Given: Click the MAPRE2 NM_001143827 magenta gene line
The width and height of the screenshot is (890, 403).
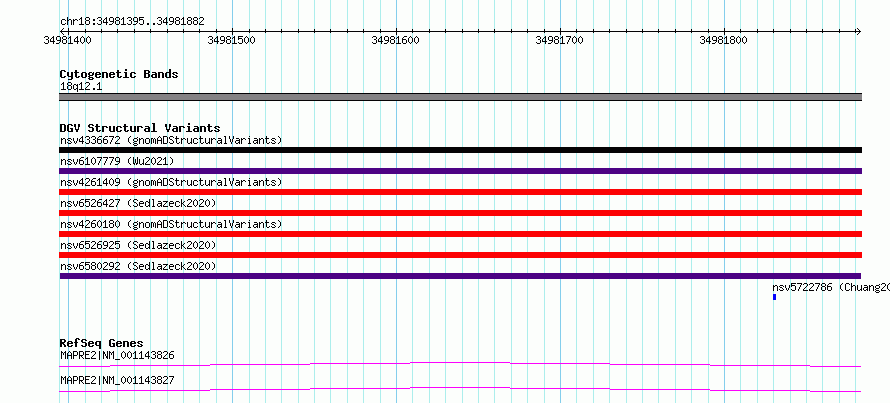Looking at the screenshot, I should [x=460, y=389].
